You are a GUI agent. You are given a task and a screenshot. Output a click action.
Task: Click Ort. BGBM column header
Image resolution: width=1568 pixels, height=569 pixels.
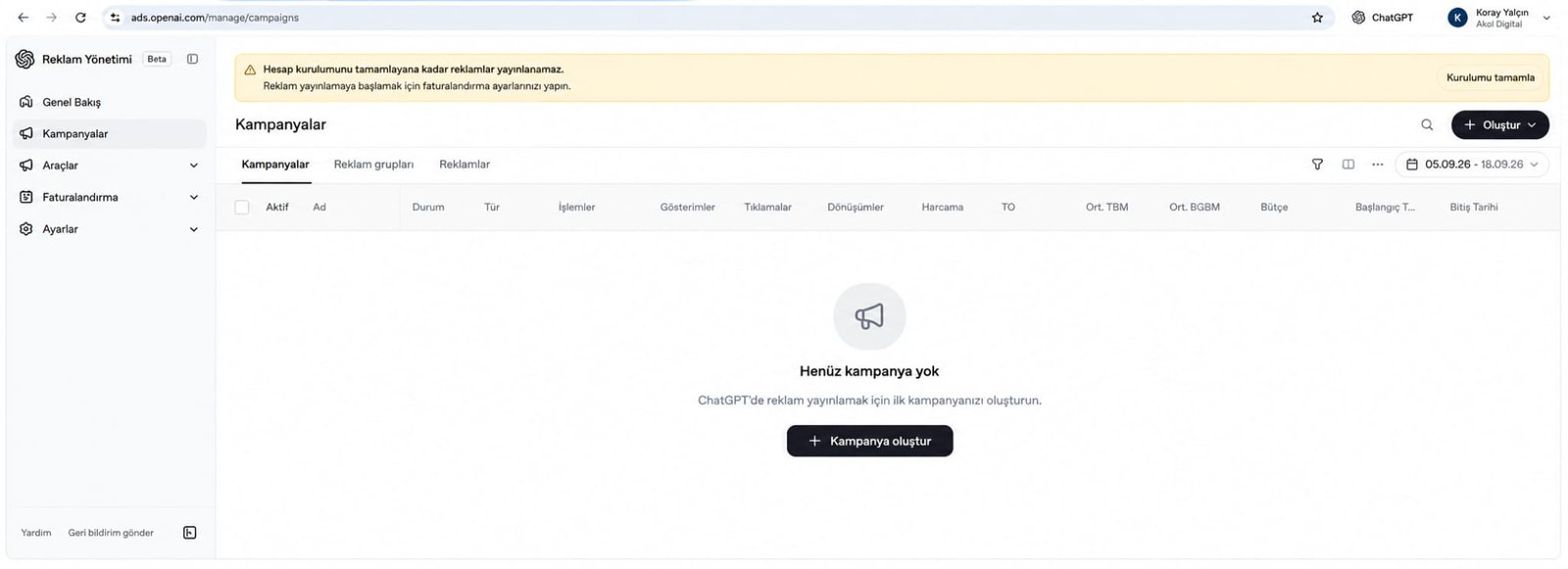[1195, 207]
